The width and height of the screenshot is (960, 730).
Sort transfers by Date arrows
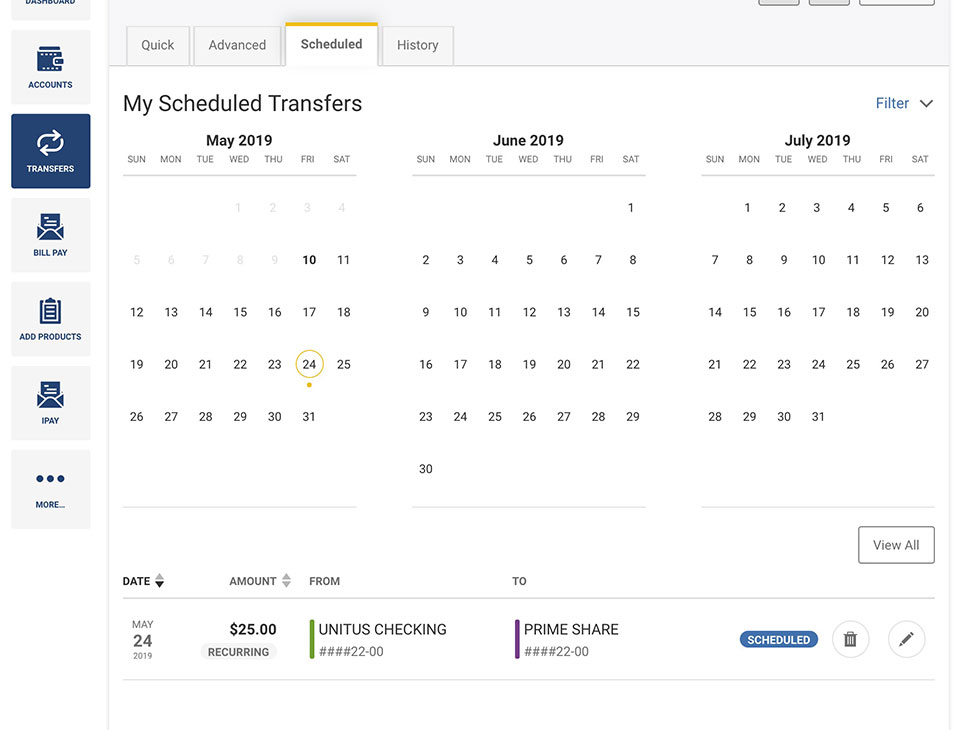pyautogui.click(x=159, y=581)
